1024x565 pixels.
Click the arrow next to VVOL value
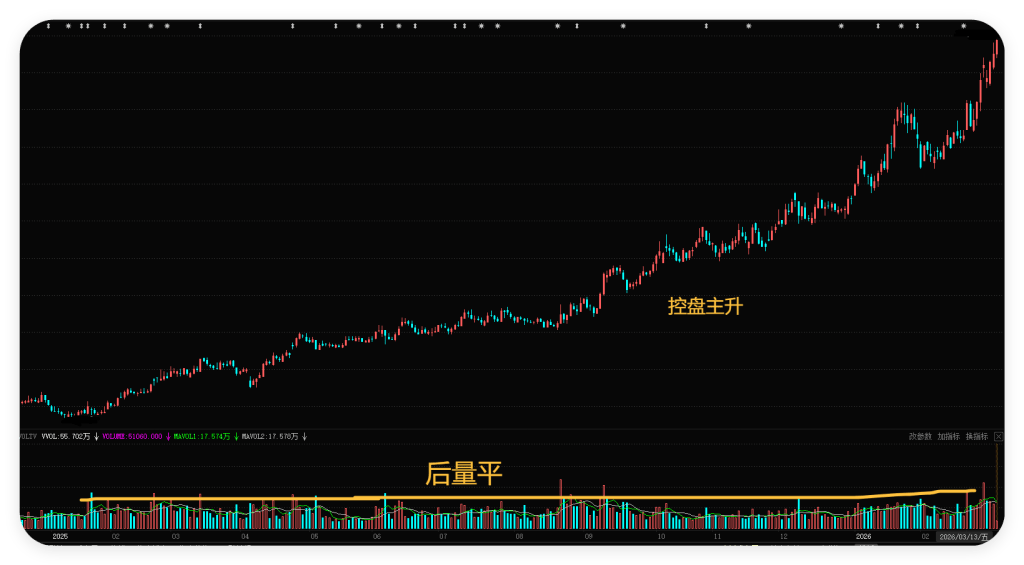click(x=96, y=437)
